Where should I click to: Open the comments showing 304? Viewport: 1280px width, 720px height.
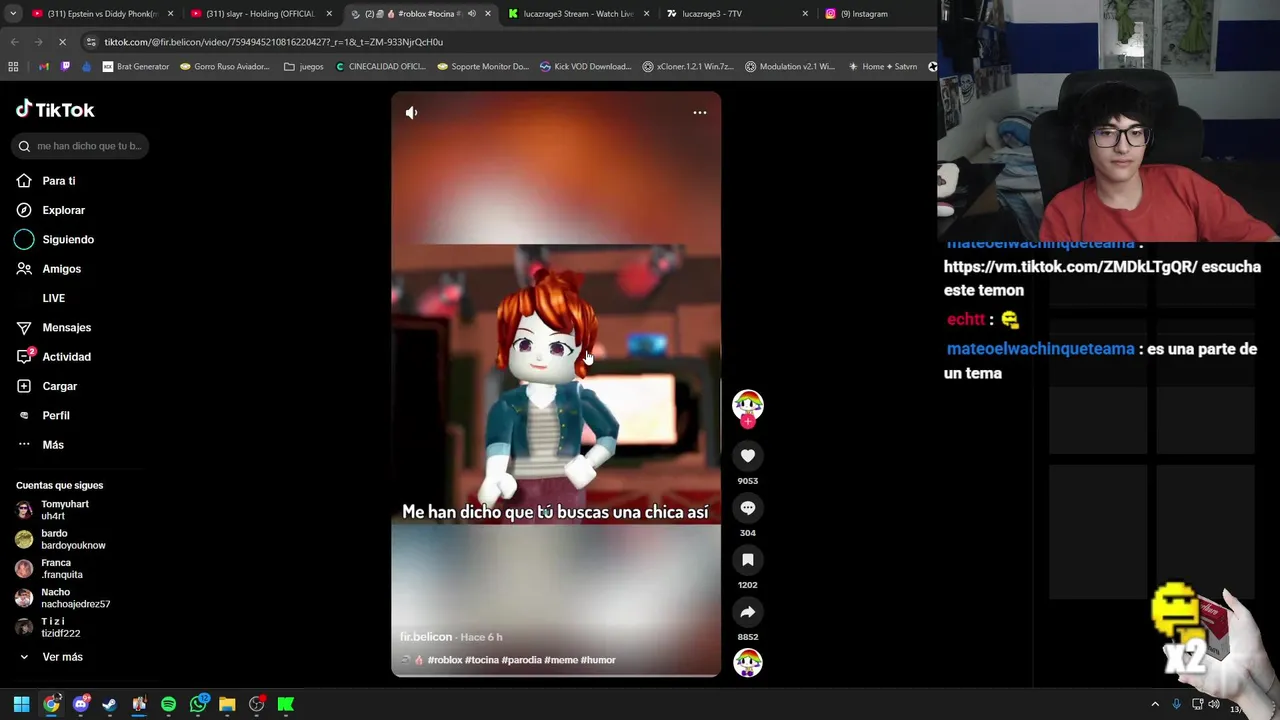click(748, 508)
